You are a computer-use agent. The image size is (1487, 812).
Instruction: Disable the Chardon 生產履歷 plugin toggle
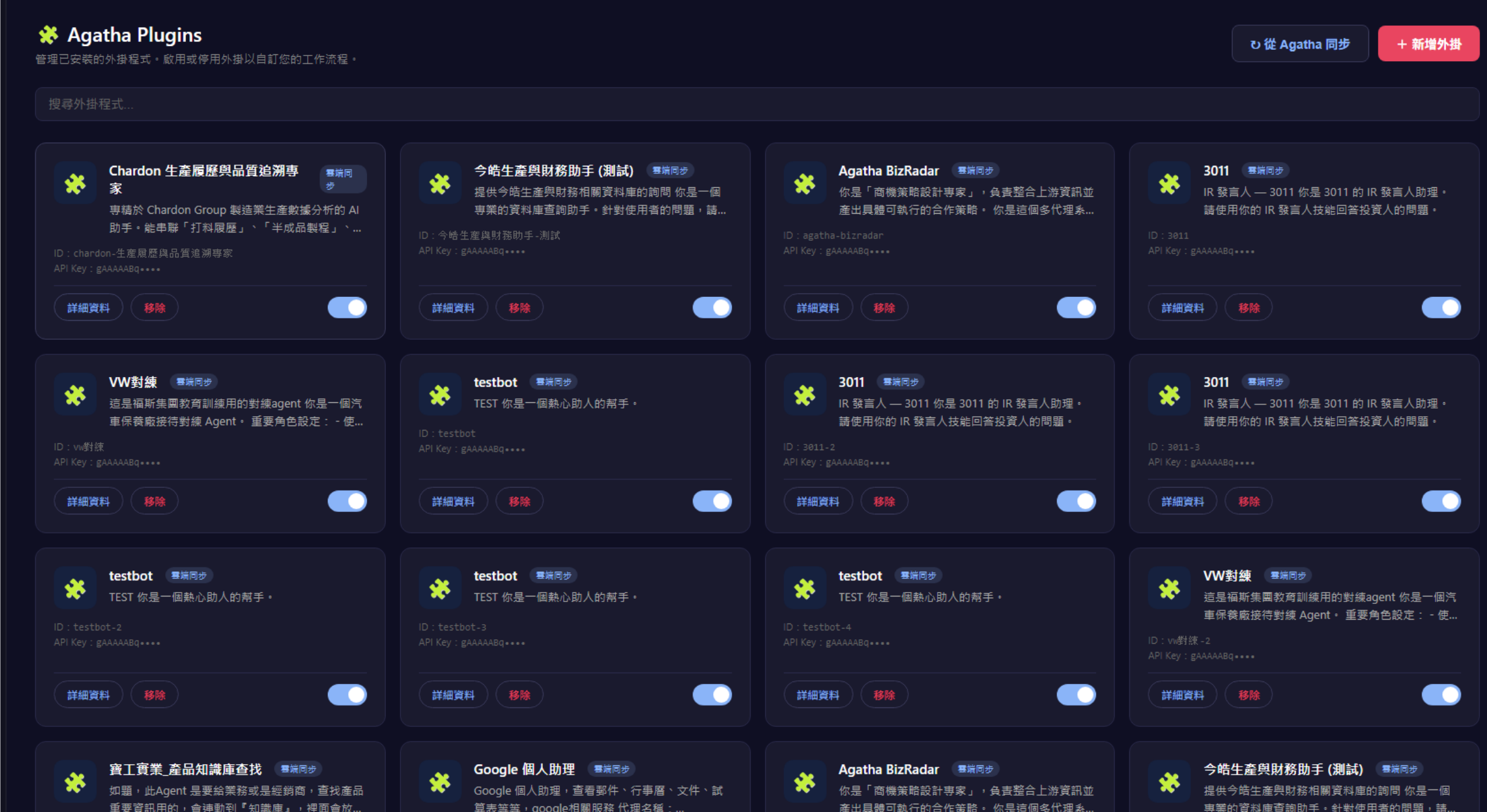pos(347,308)
